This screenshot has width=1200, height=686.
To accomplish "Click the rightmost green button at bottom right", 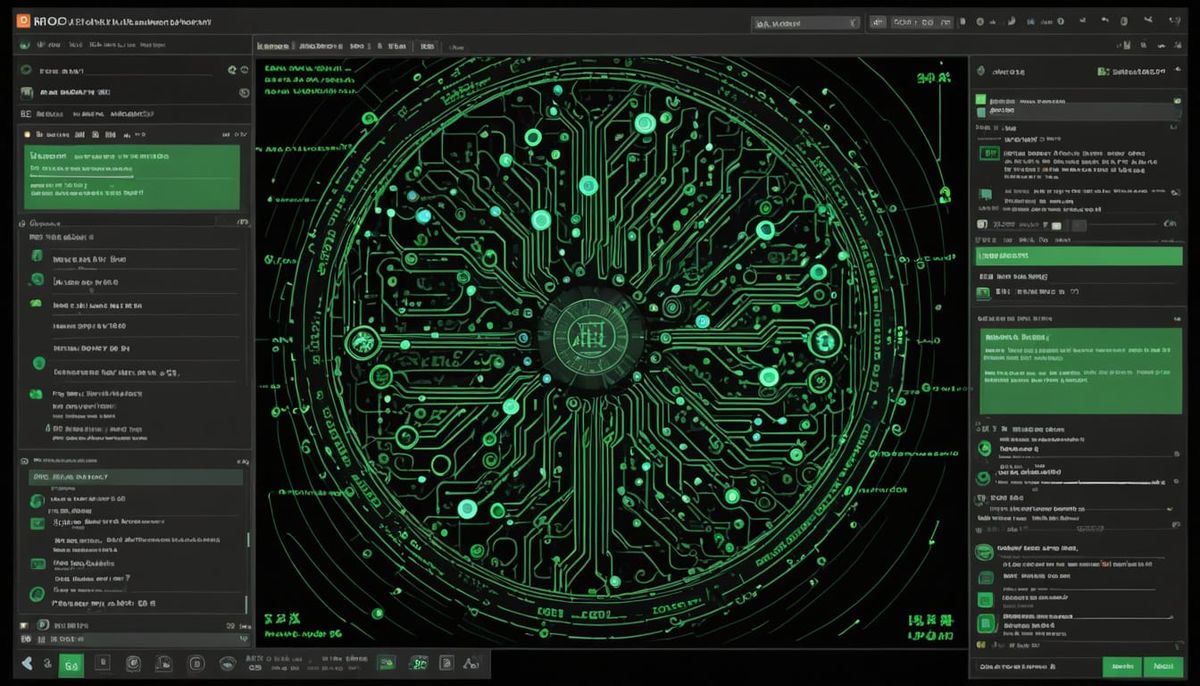I will pyautogui.click(x=1163, y=666).
